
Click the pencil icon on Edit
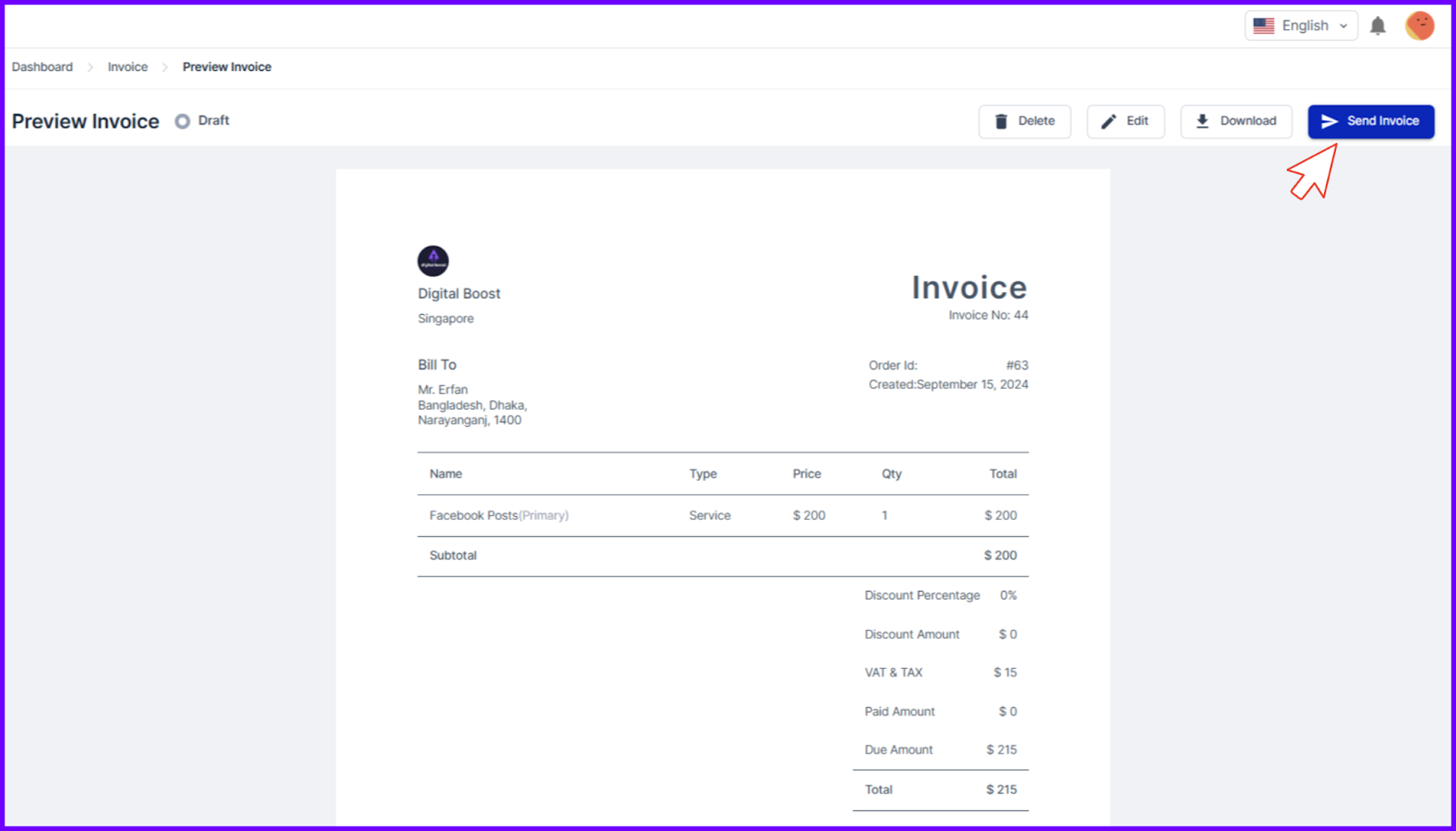click(1108, 121)
